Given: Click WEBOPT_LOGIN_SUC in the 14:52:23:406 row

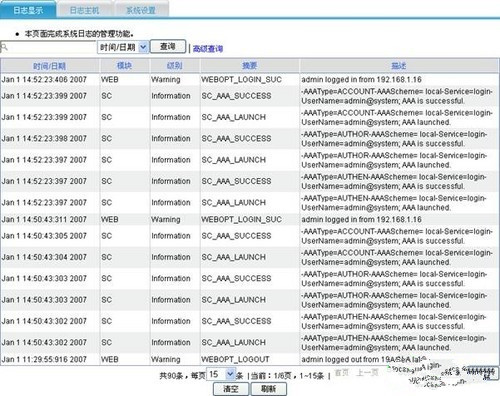Looking at the screenshot, I should coord(241,80).
